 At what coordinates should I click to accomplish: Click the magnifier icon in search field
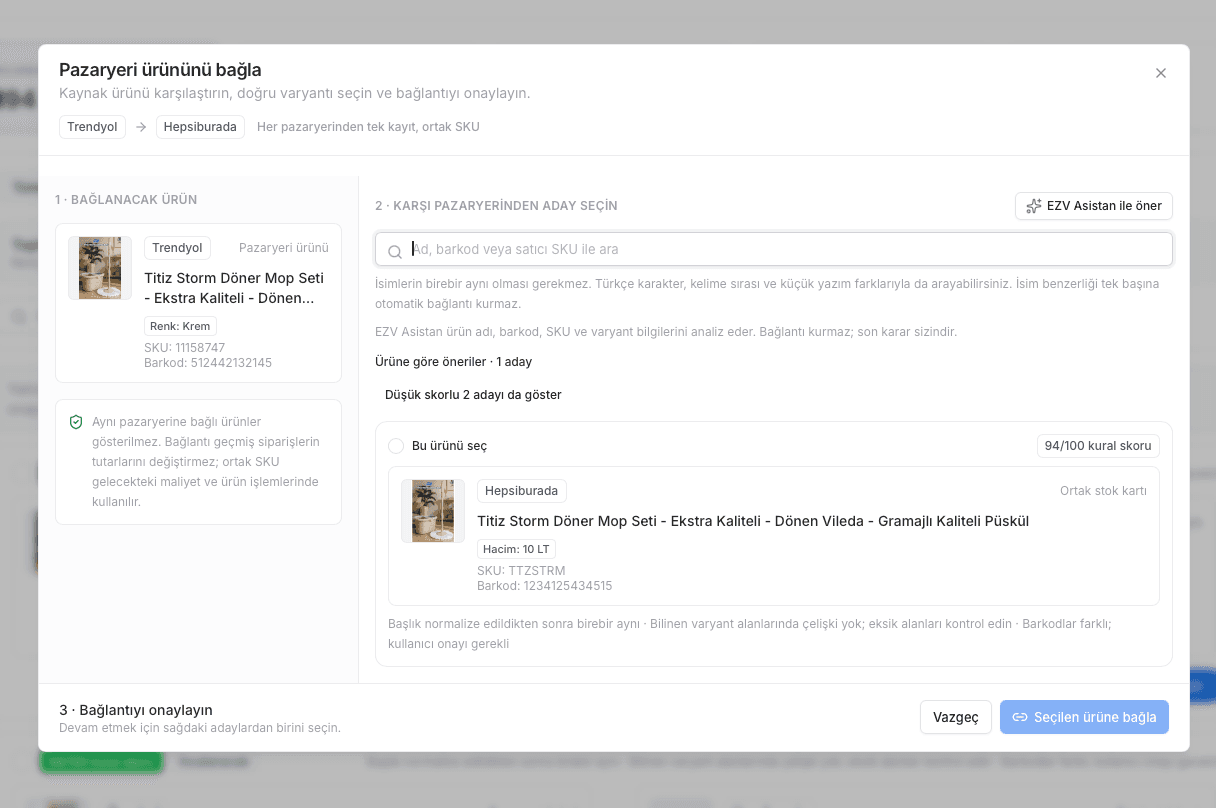point(395,251)
